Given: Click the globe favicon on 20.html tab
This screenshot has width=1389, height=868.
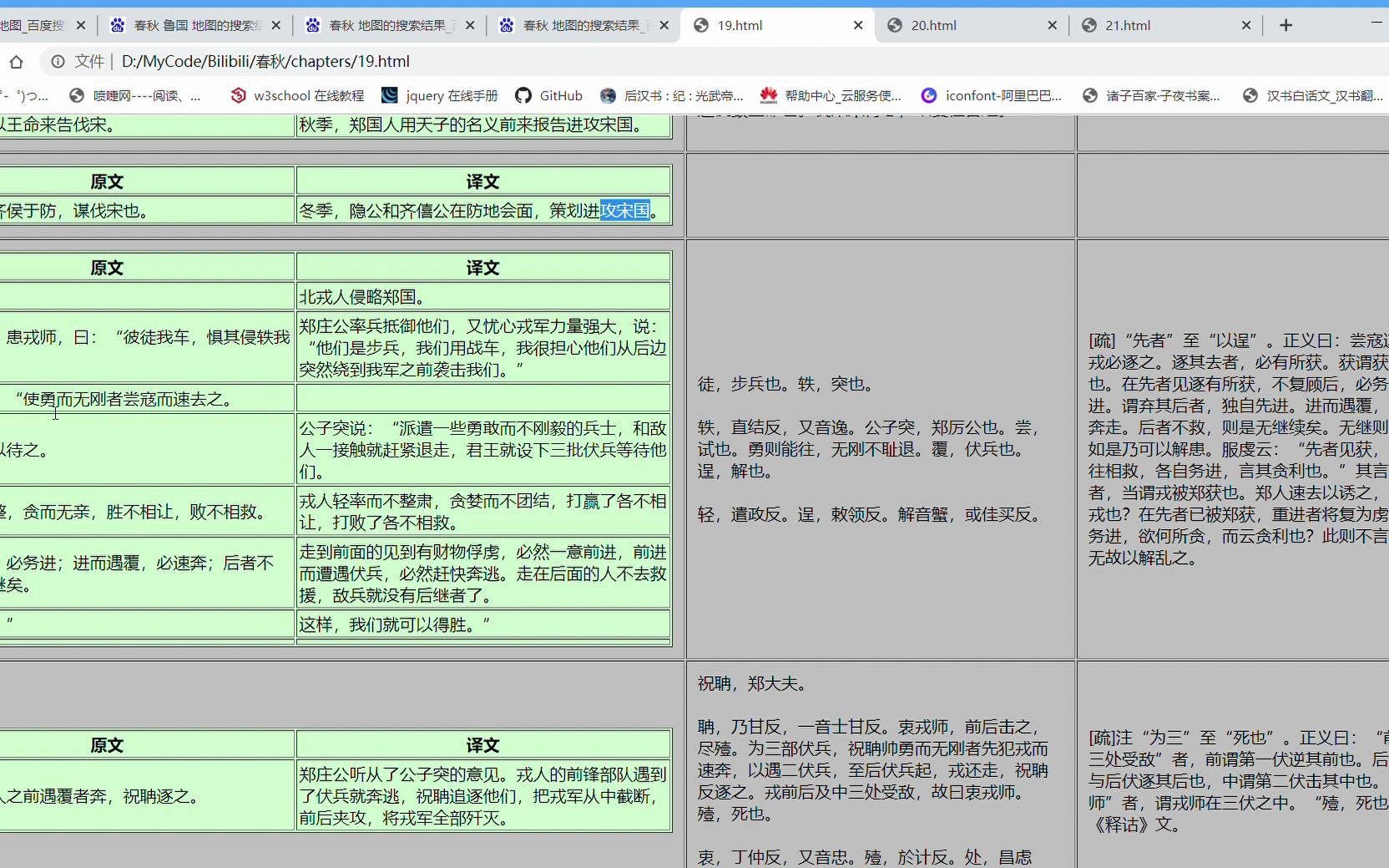Looking at the screenshot, I should click(x=895, y=25).
